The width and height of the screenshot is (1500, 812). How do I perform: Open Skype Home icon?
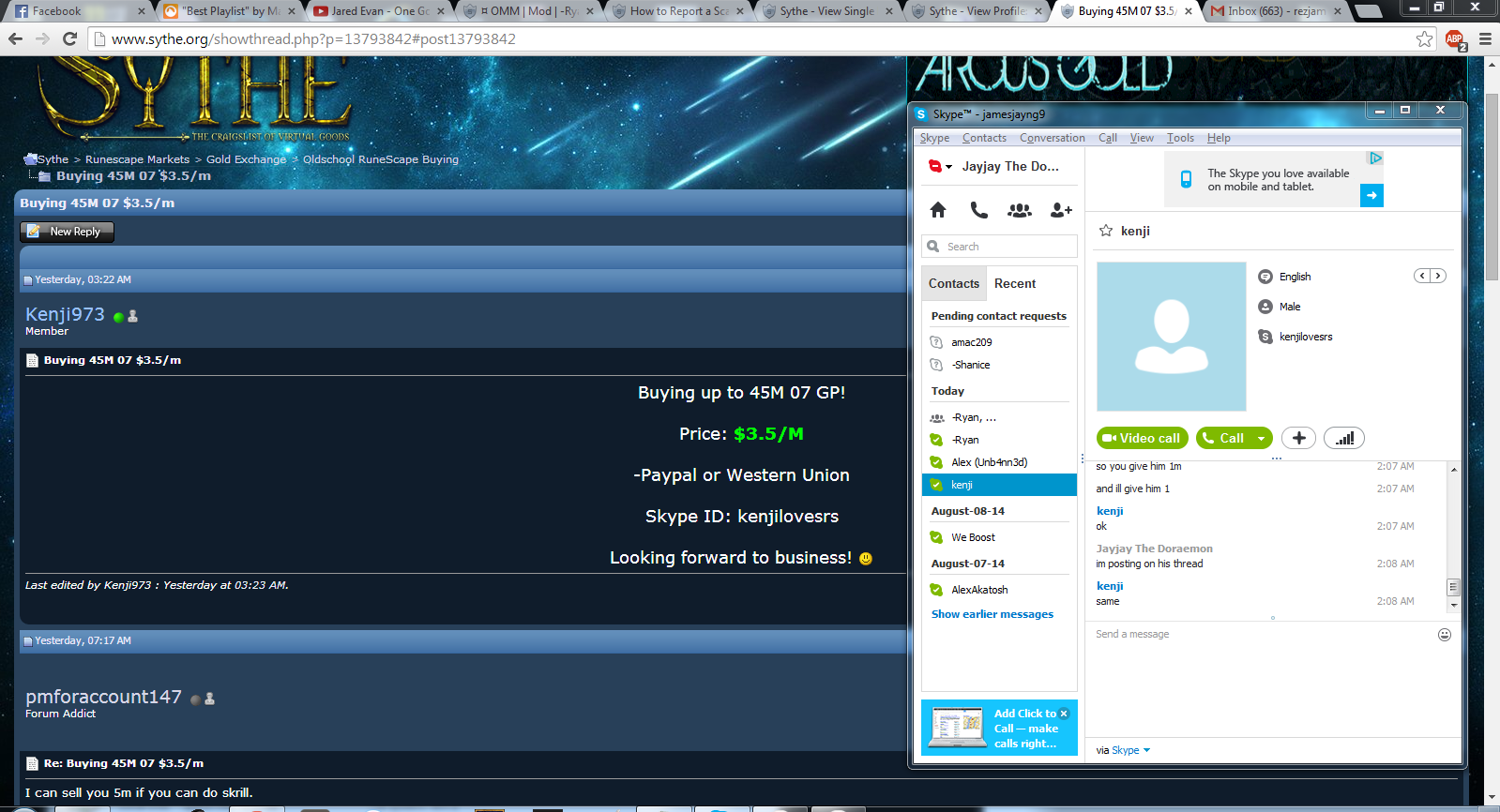click(x=938, y=210)
